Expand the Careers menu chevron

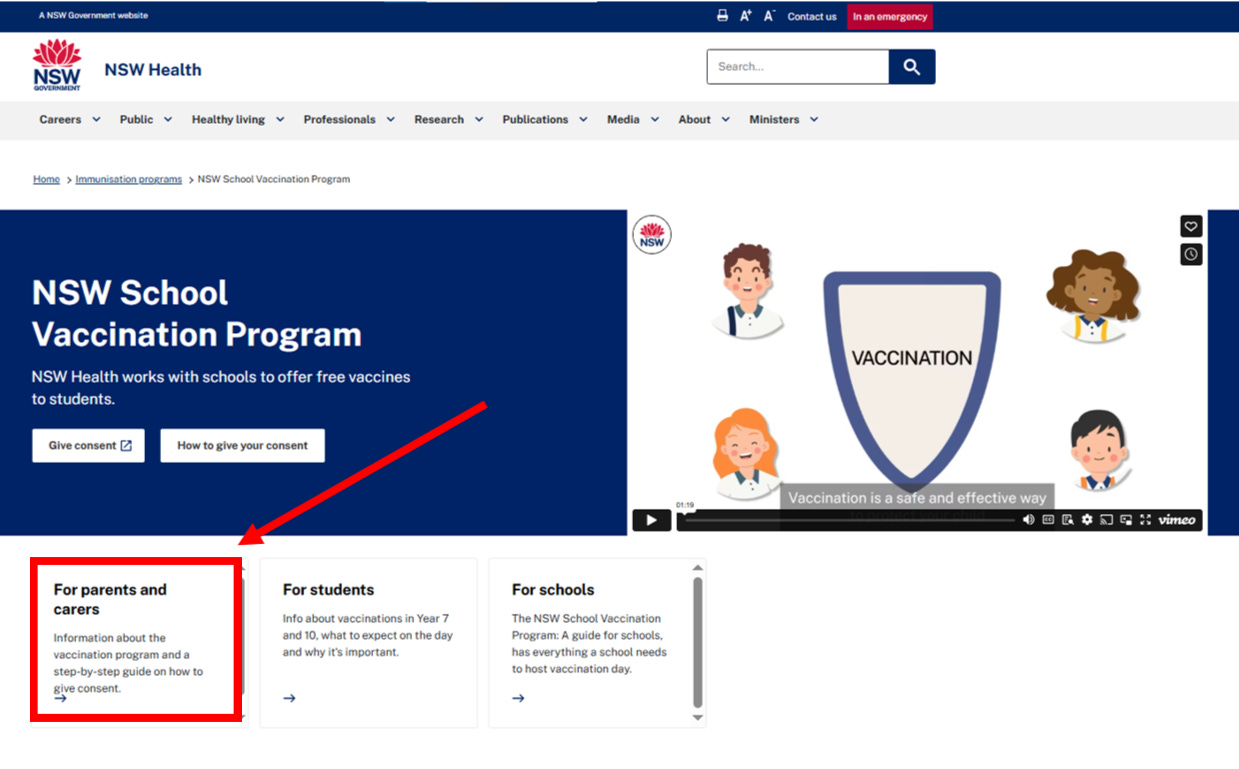pos(96,119)
